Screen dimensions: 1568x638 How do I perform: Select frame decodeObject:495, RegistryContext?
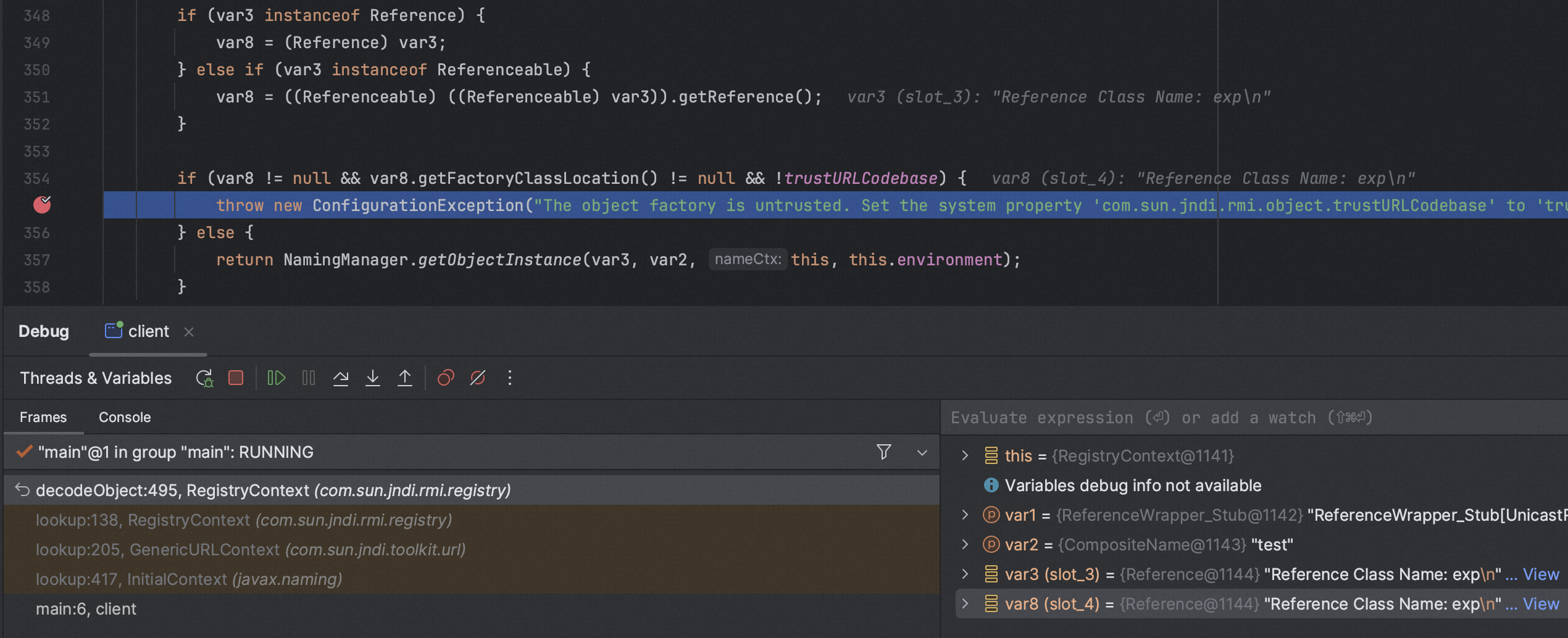click(x=472, y=490)
